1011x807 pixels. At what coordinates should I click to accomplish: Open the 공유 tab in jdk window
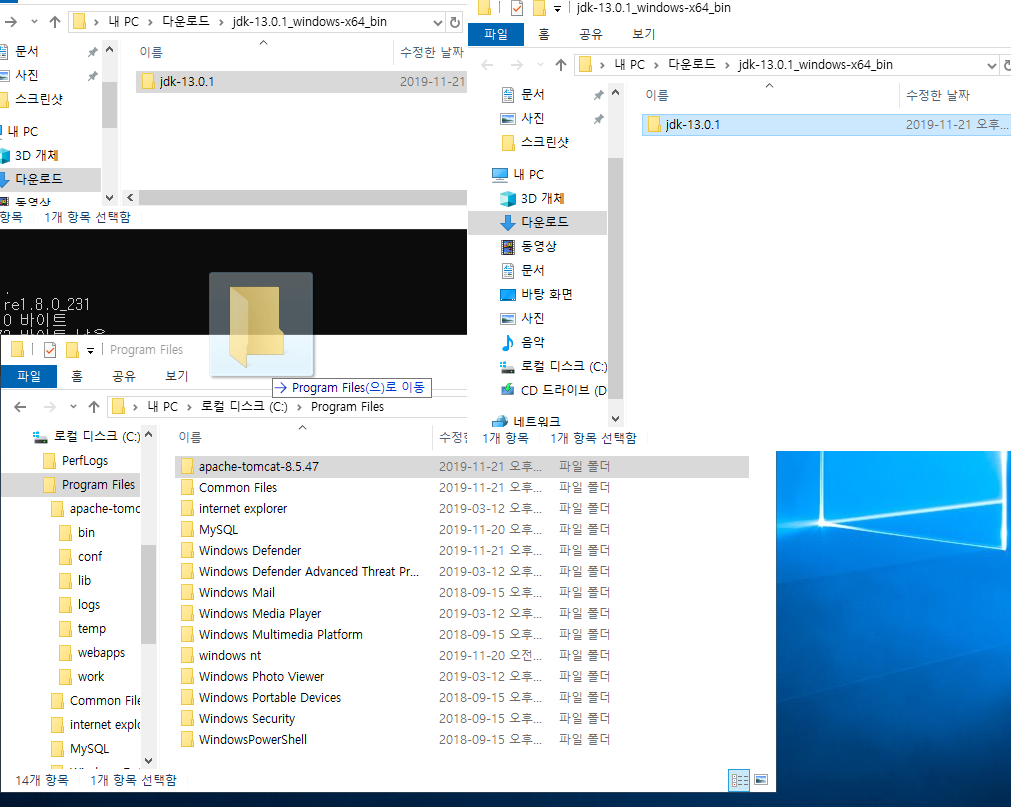click(x=591, y=34)
